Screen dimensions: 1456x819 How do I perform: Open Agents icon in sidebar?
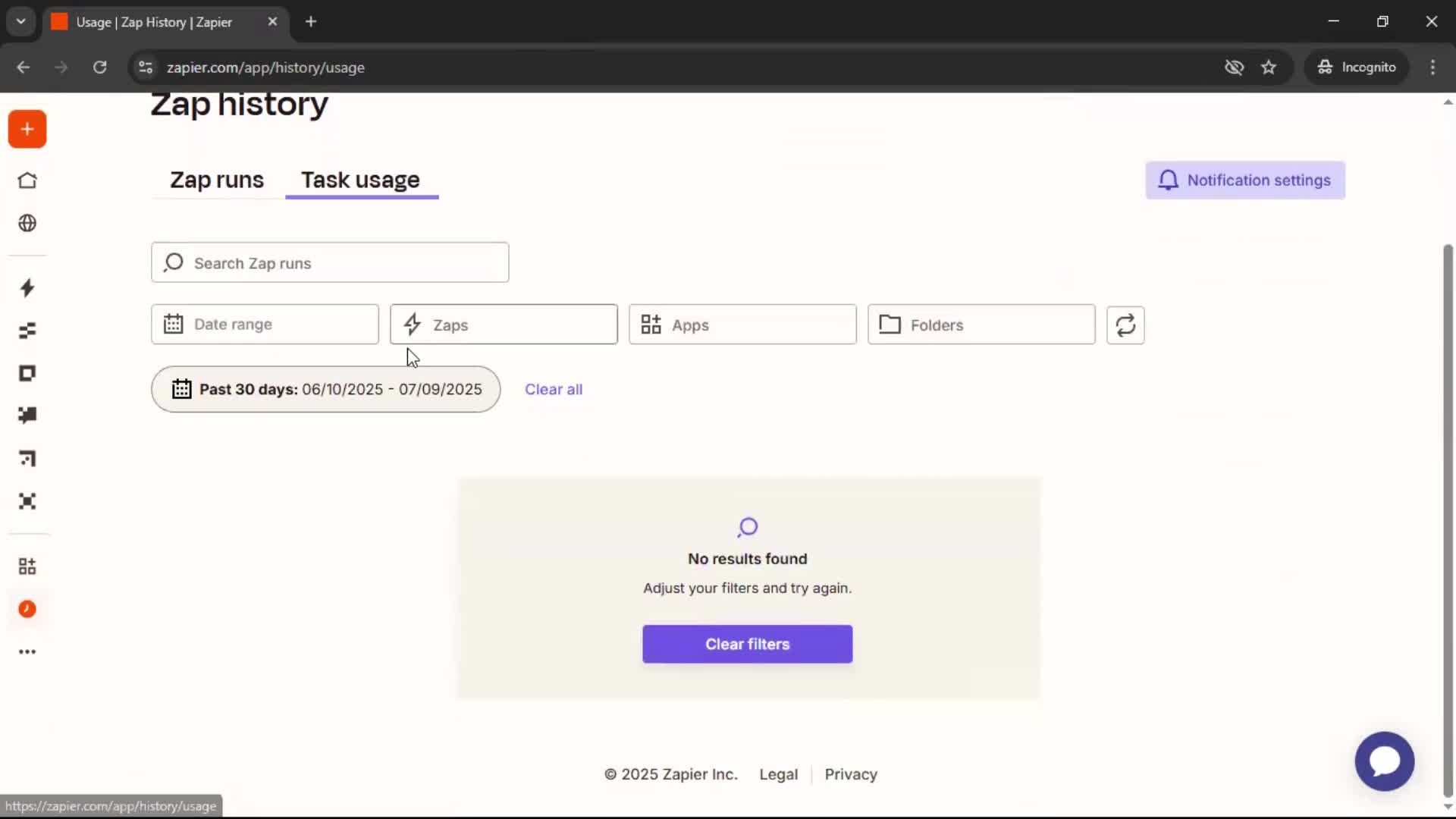(27, 501)
